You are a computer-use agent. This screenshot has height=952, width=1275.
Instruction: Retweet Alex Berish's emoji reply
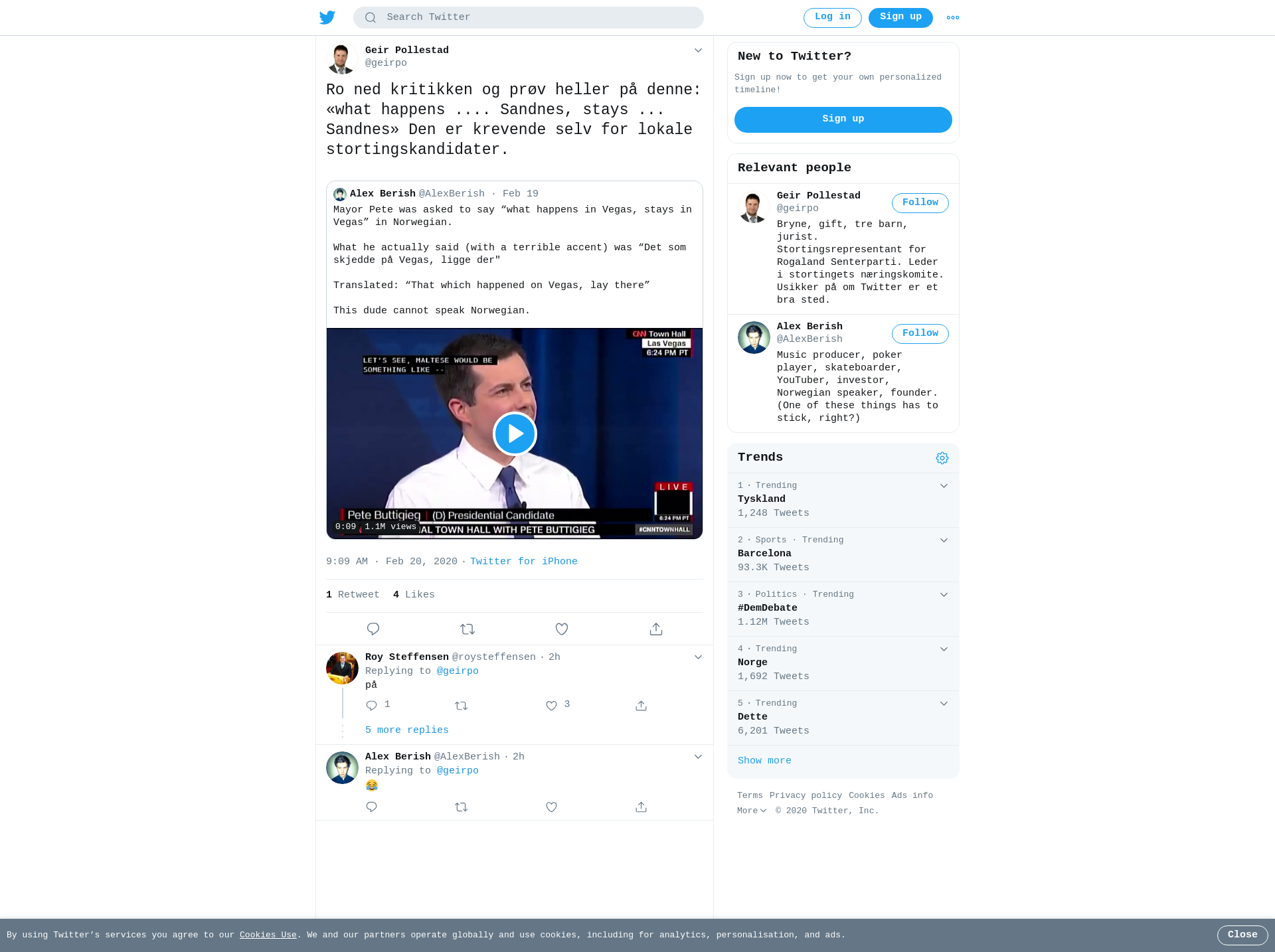(462, 807)
